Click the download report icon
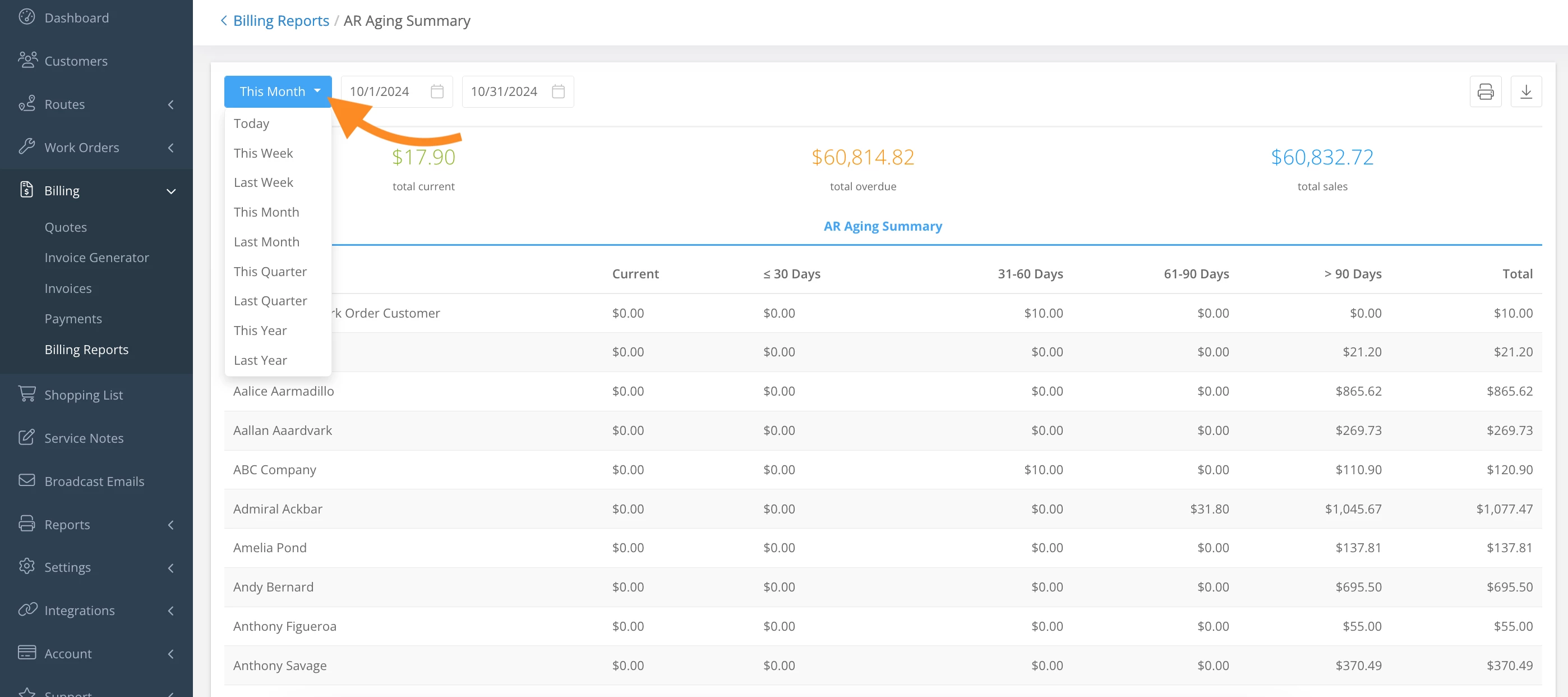 point(1525,91)
